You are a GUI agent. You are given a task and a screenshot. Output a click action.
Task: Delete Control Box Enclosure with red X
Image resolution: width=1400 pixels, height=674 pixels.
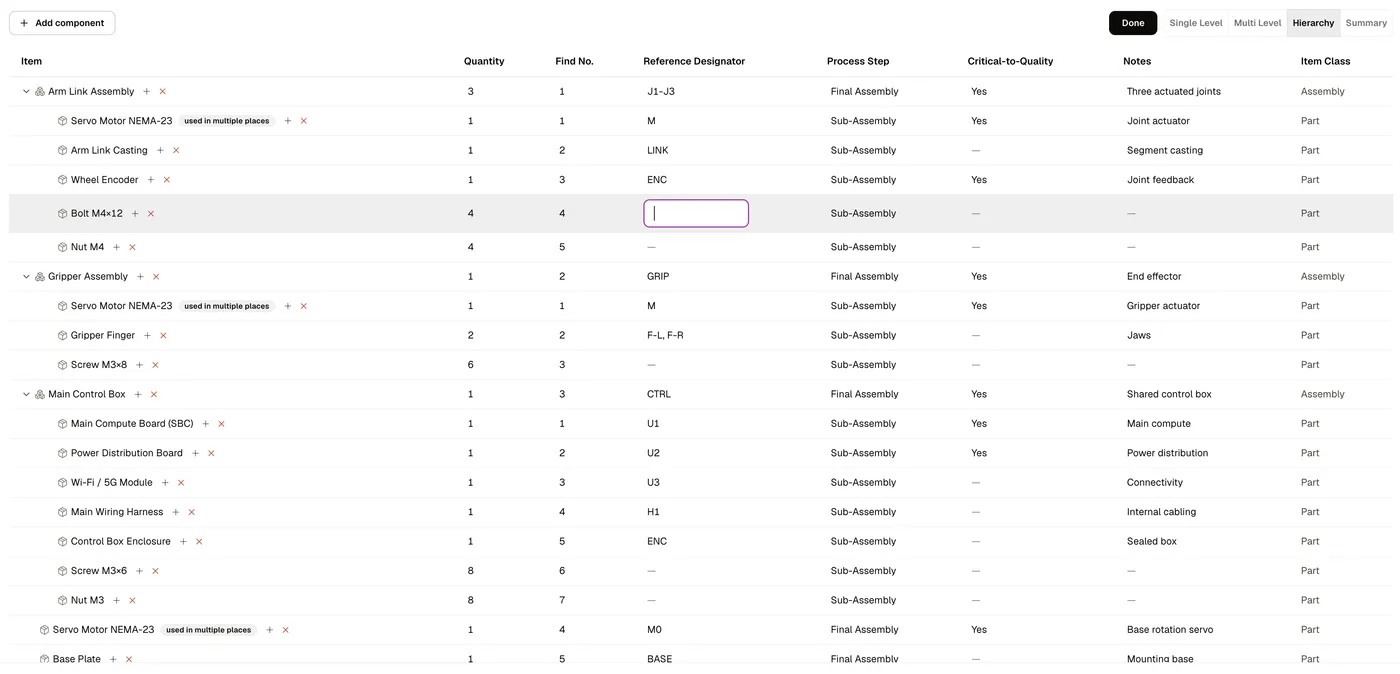tap(199, 541)
